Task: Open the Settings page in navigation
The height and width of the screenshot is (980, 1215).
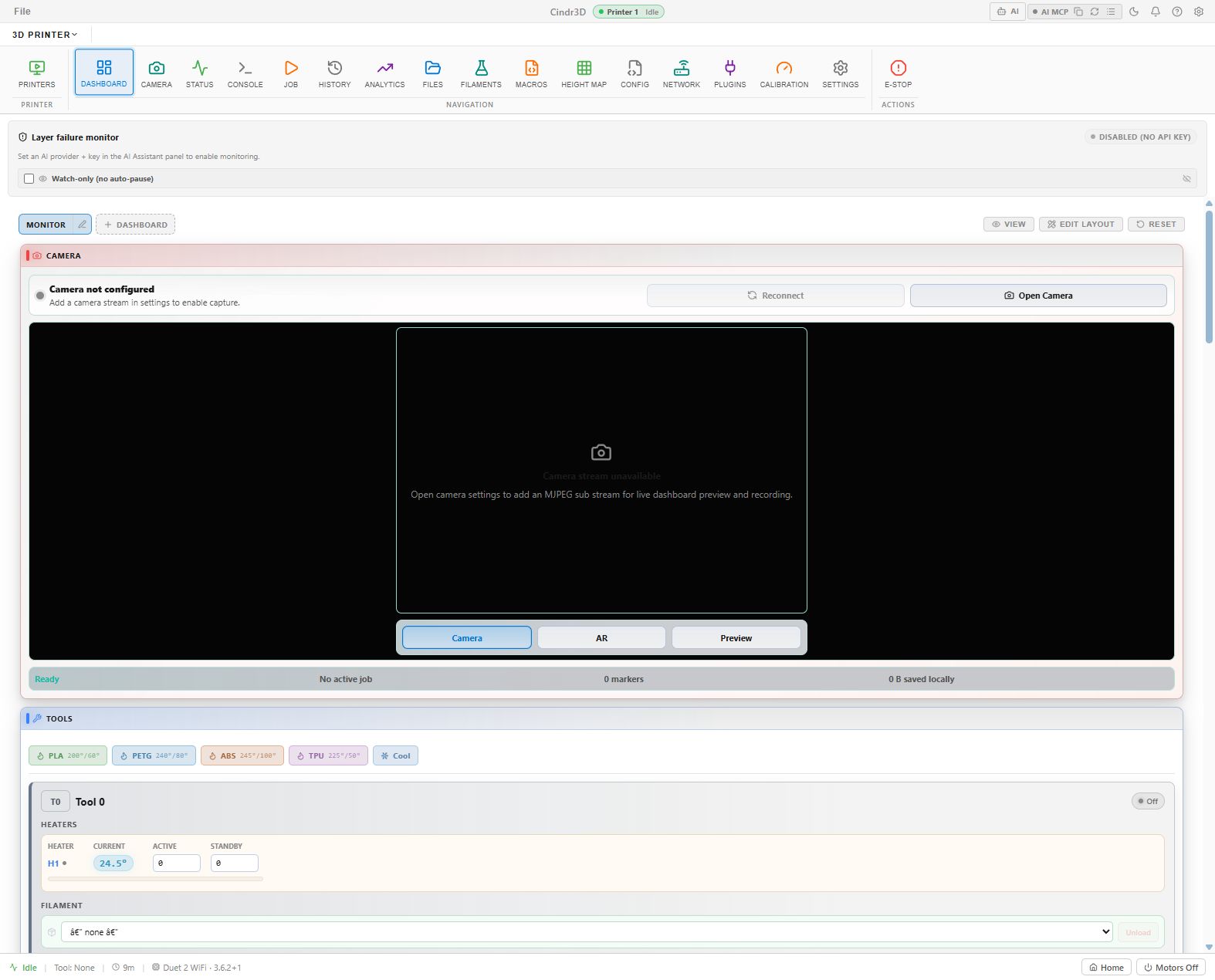Action: (841, 73)
